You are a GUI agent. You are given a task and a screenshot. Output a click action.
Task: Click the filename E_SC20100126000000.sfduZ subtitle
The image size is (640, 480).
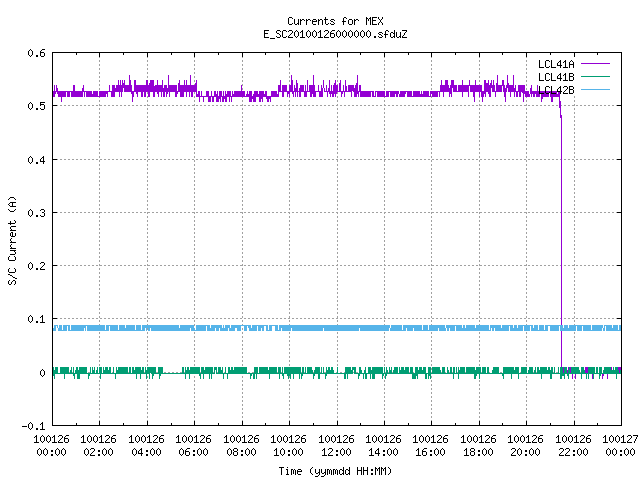click(335, 34)
